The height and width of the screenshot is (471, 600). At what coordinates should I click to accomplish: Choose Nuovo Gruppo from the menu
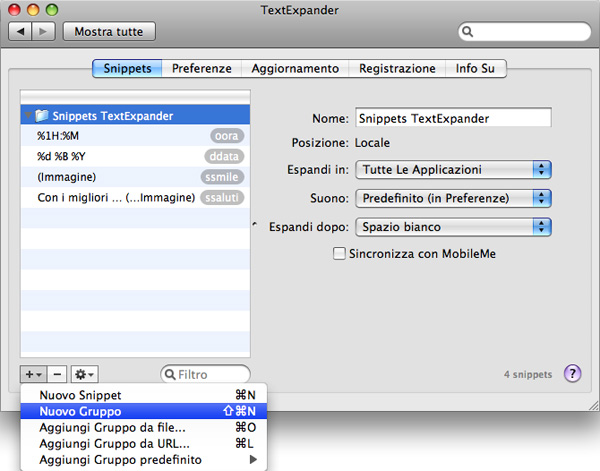(x=80, y=411)
